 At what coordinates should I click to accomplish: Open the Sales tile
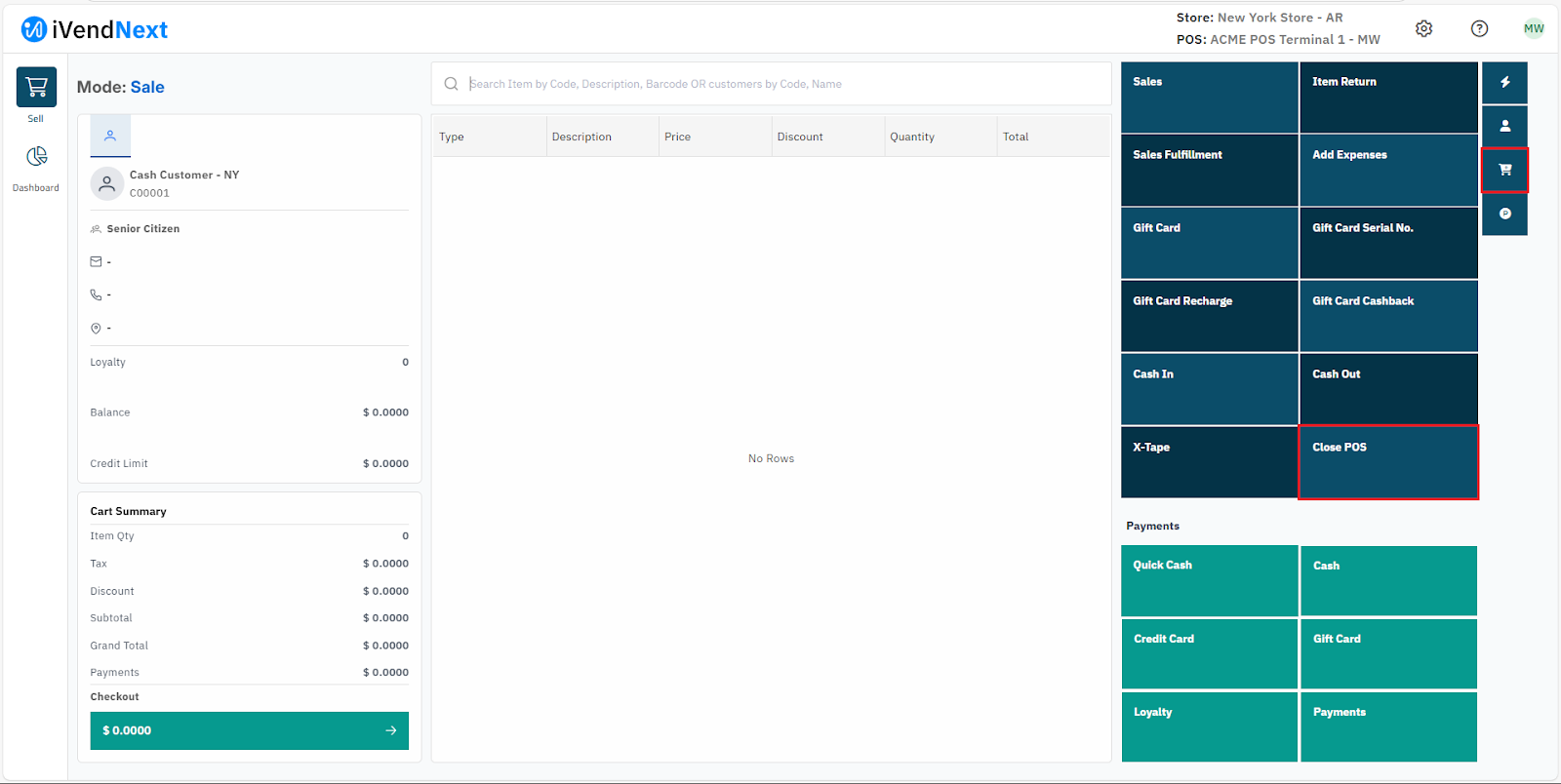click(1210, 98)
